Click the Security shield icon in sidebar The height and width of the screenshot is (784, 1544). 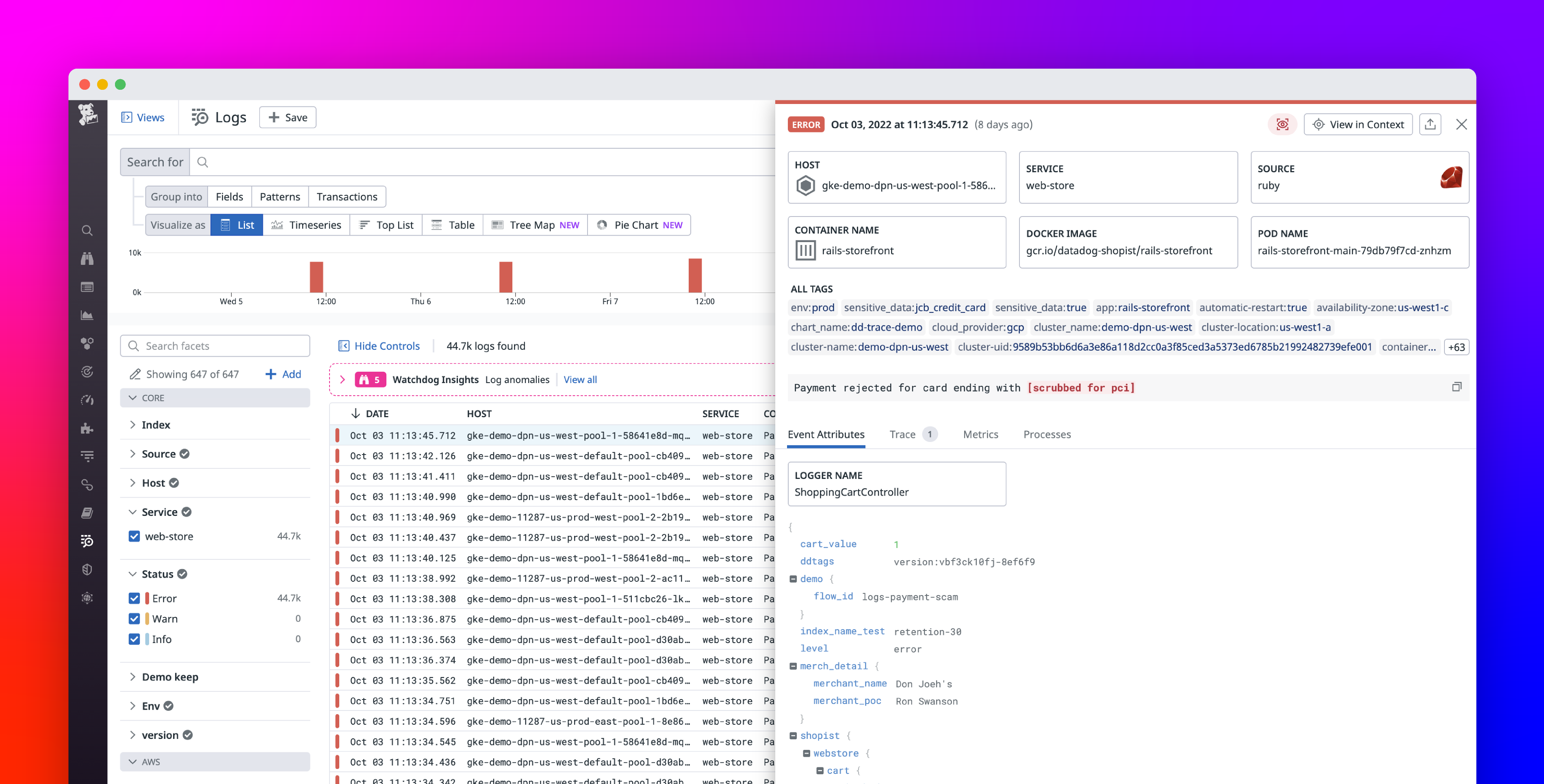pyautogui.click(x=87, y=569)
